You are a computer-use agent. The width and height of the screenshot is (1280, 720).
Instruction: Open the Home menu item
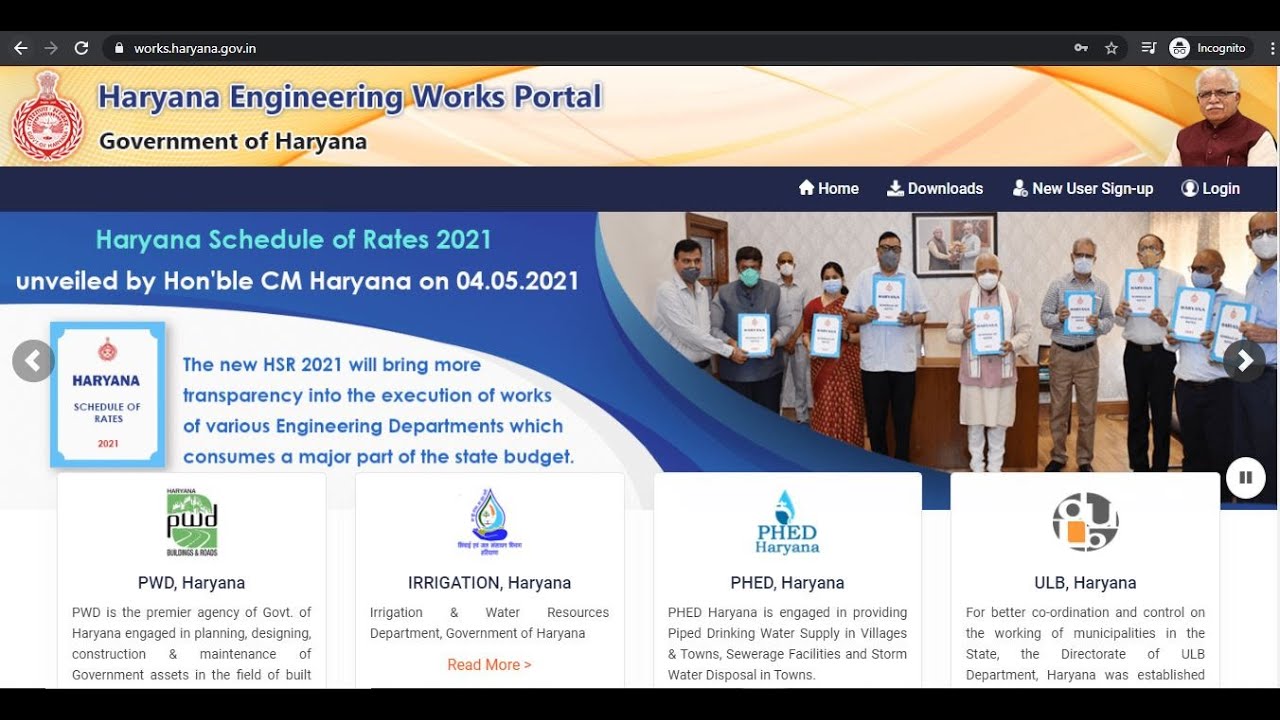click(828, 188)
